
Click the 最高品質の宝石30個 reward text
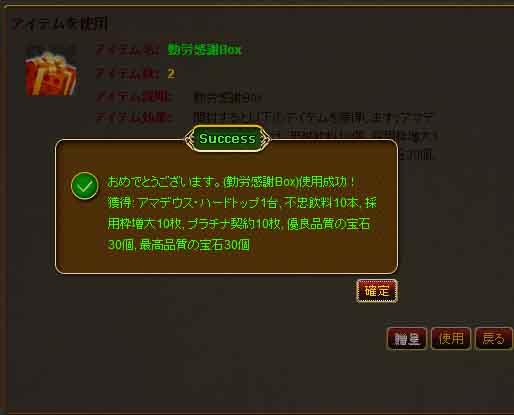[x=194, y=245]
